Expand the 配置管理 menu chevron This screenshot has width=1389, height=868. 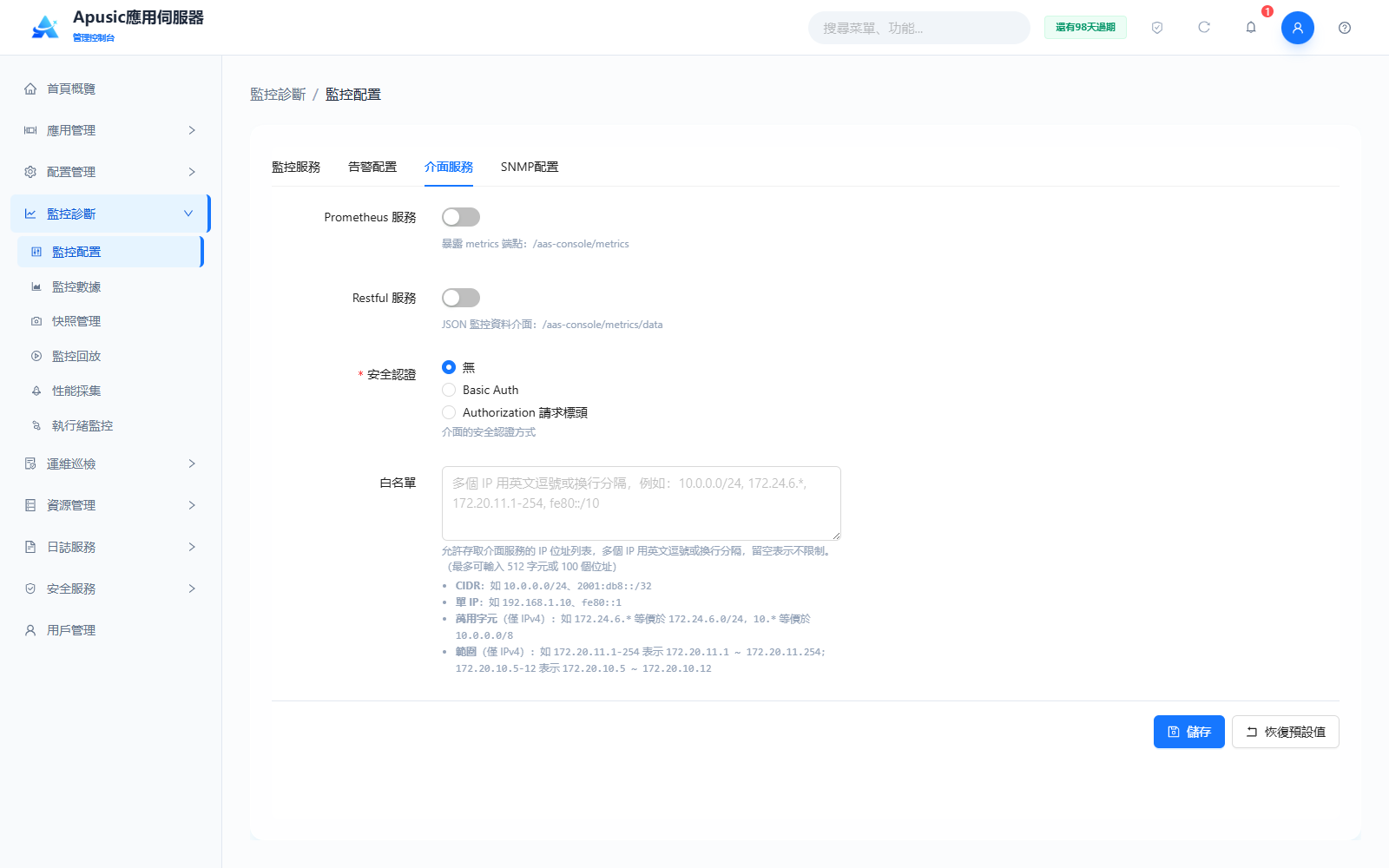coord(192,172)
